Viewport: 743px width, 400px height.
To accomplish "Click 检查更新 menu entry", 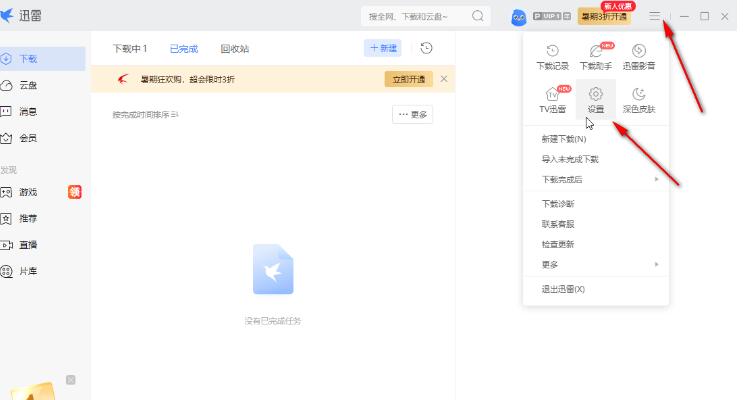I will point(596,245).
